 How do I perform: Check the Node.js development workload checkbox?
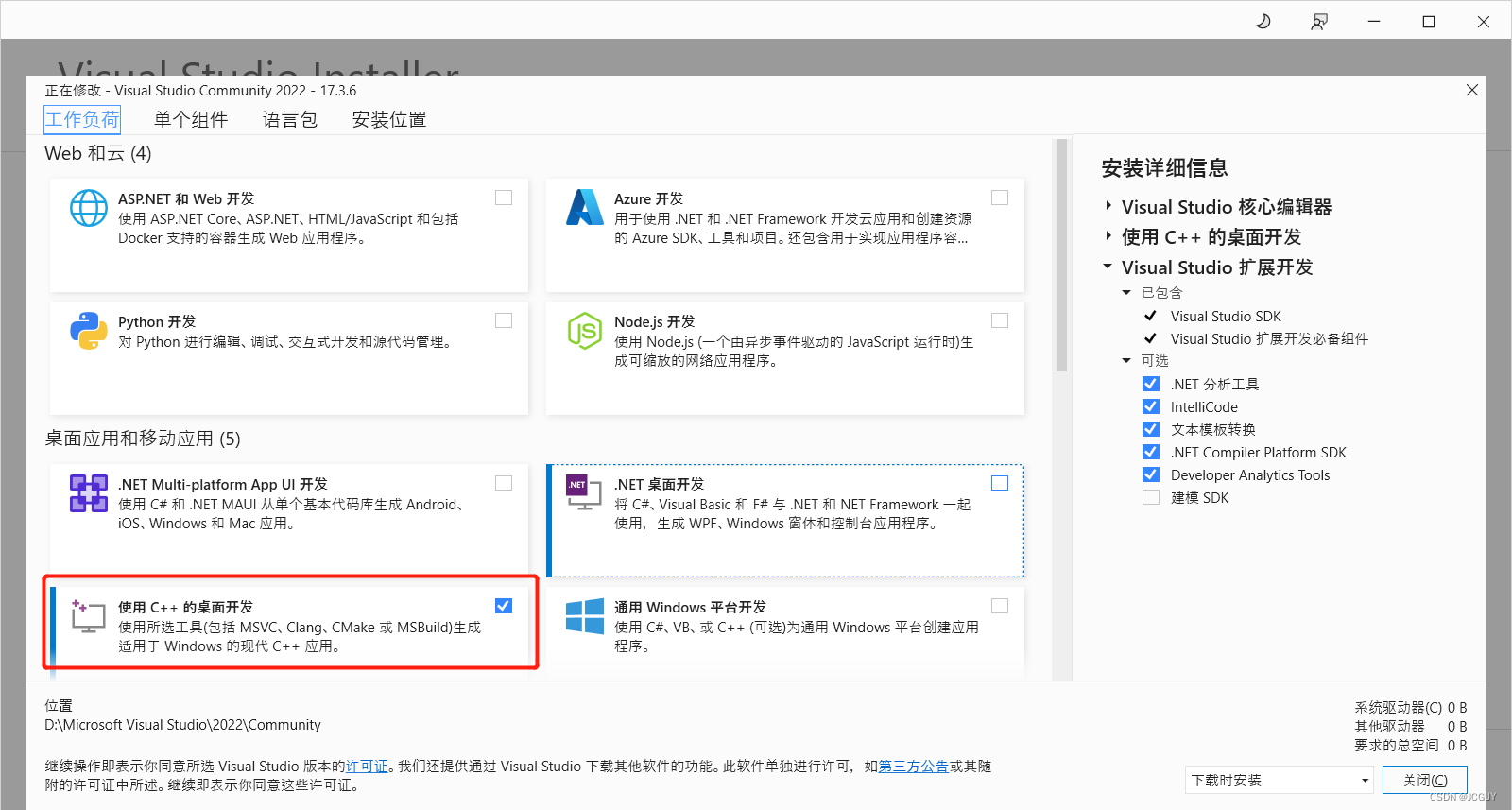[x=1000, y=320]
